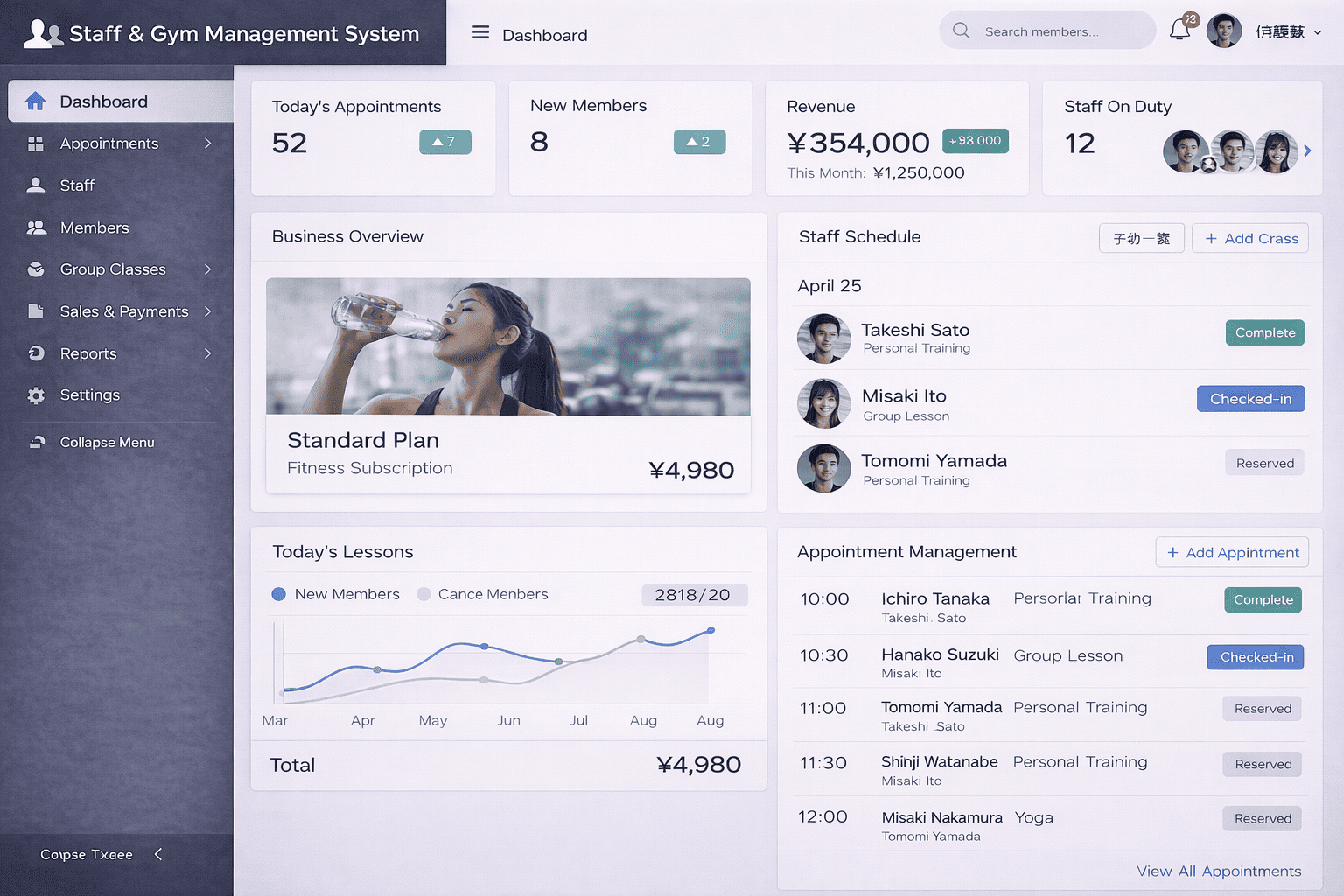Click the Group Classes sidebar icon

[36, 269]
